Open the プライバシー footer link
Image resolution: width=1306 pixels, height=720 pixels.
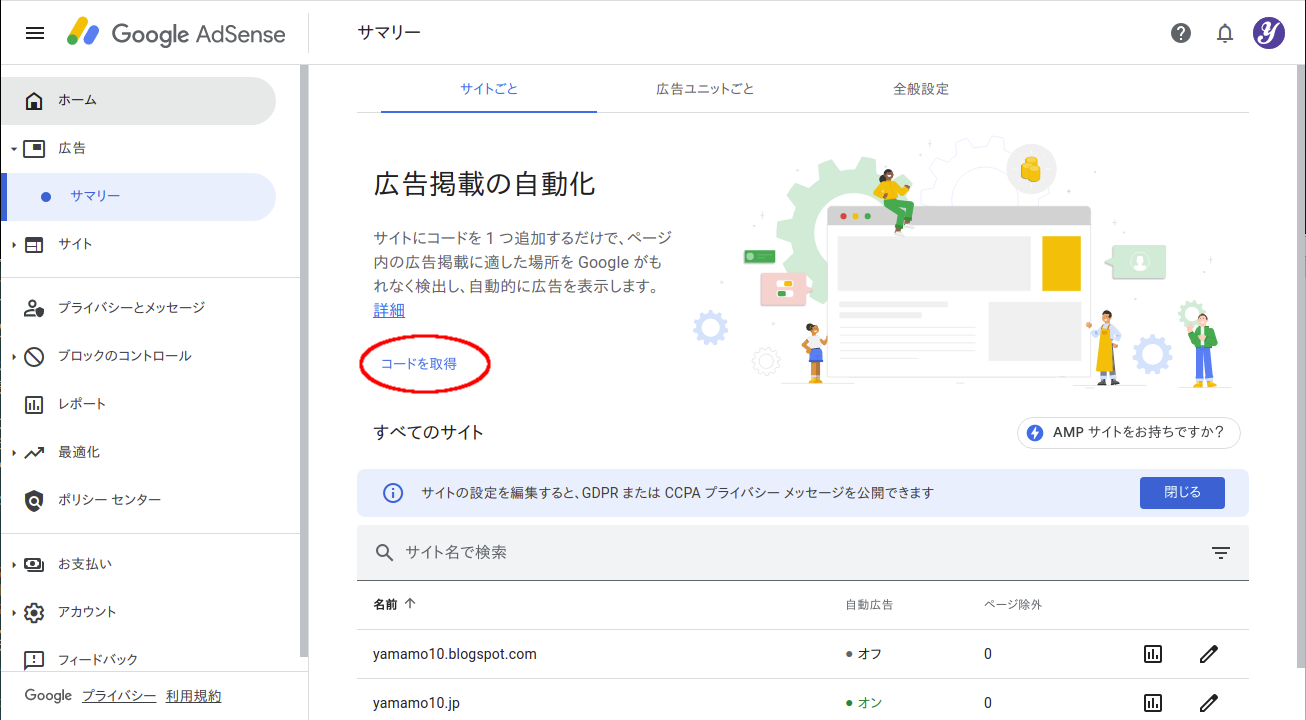(x=119, y=696)
